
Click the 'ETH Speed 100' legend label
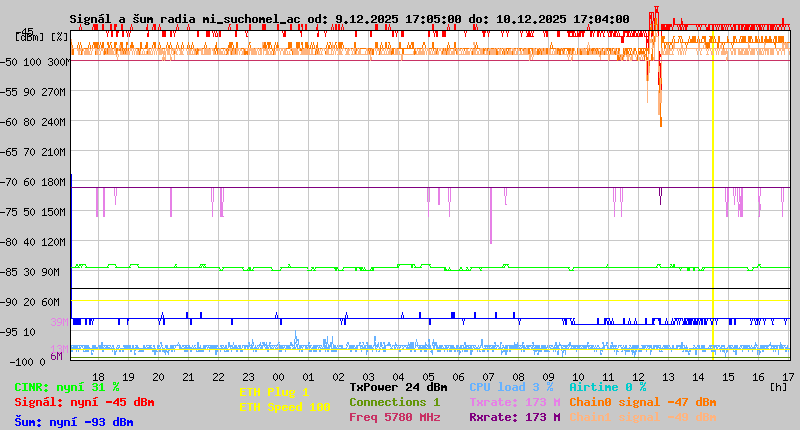click(285, 407)
